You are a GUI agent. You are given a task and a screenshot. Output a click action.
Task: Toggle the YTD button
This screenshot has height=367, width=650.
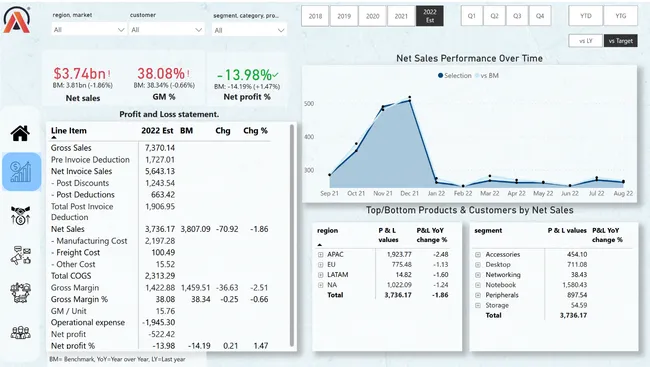pyautogui.click(x=586, y=16)
